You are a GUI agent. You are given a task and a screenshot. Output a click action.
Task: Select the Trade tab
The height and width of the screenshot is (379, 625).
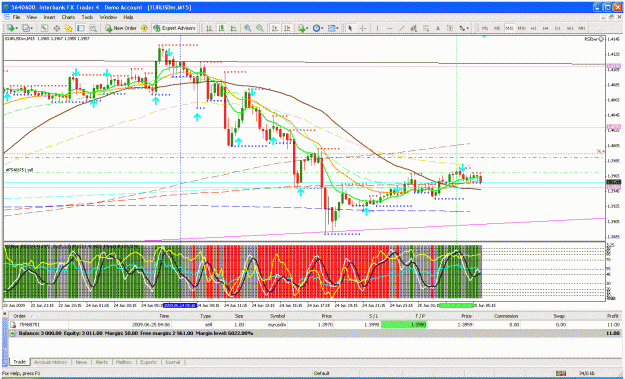(20, 362)
